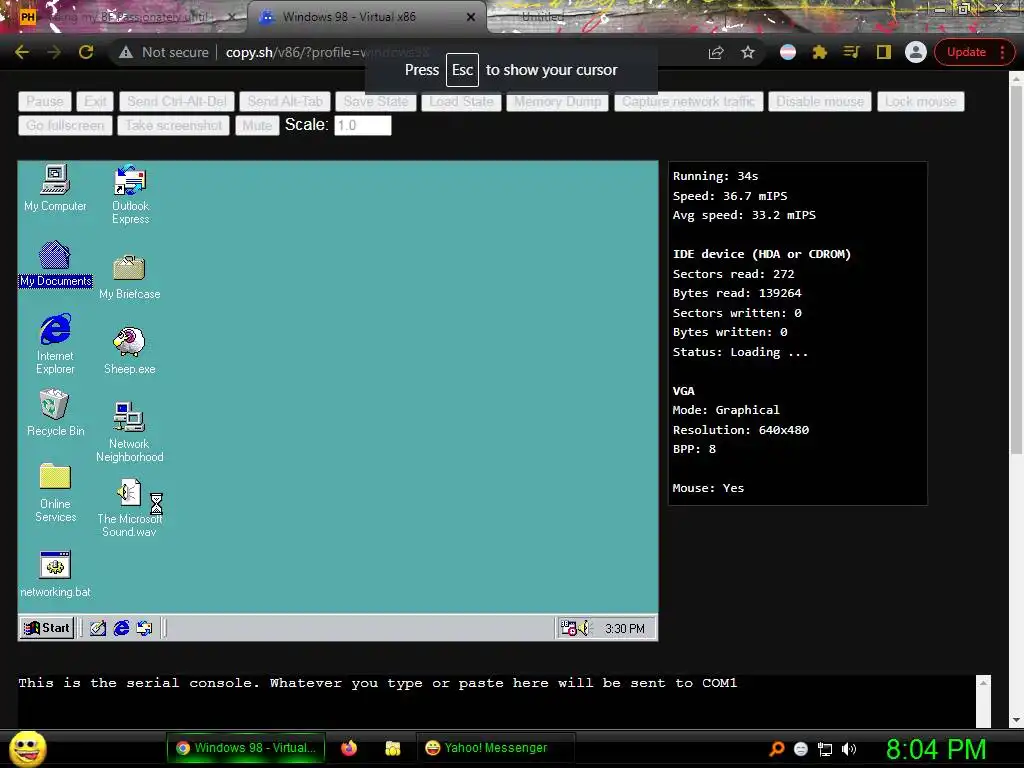Click the Go fullscreen button

click(x=65, y=125)
